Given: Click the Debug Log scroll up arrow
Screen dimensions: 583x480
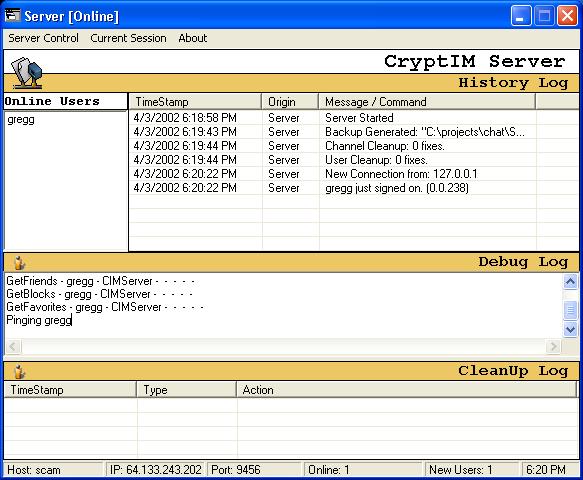Looking at the screenshot, I should (x=570, y=281).
